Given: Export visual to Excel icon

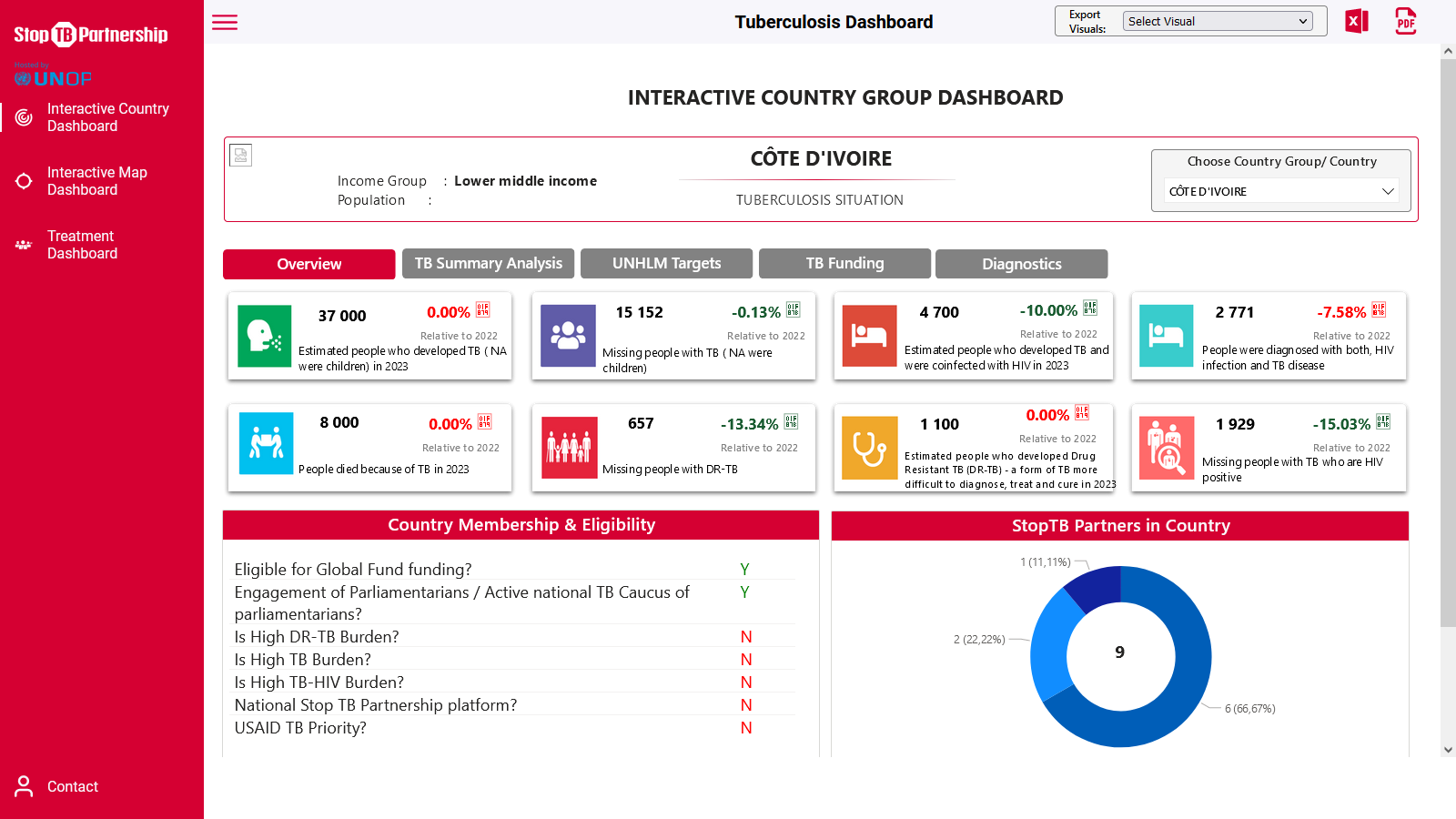Looking at the screenshot, I should tap(1356, 21).
